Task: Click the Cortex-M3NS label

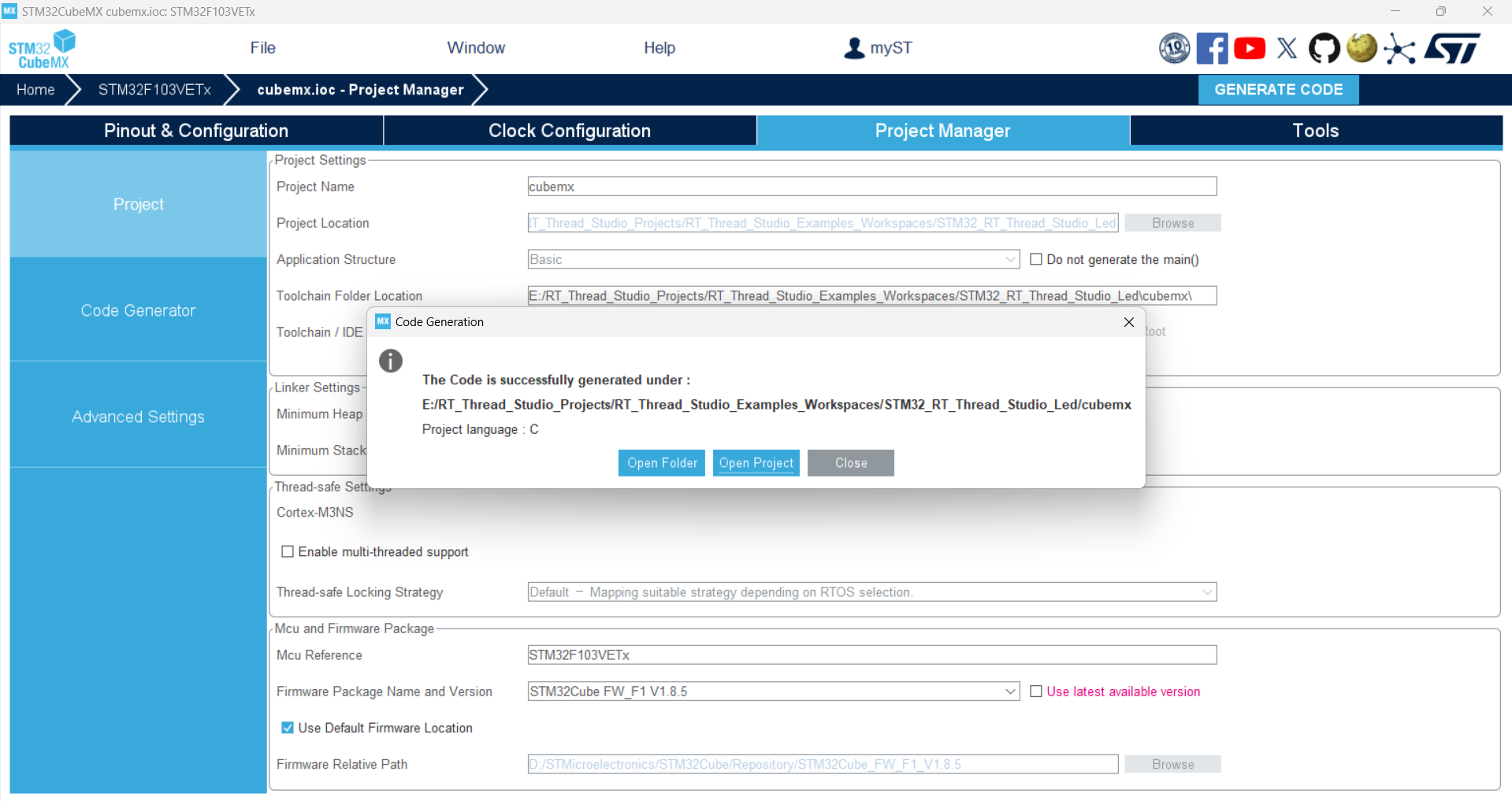Action: 315,512
